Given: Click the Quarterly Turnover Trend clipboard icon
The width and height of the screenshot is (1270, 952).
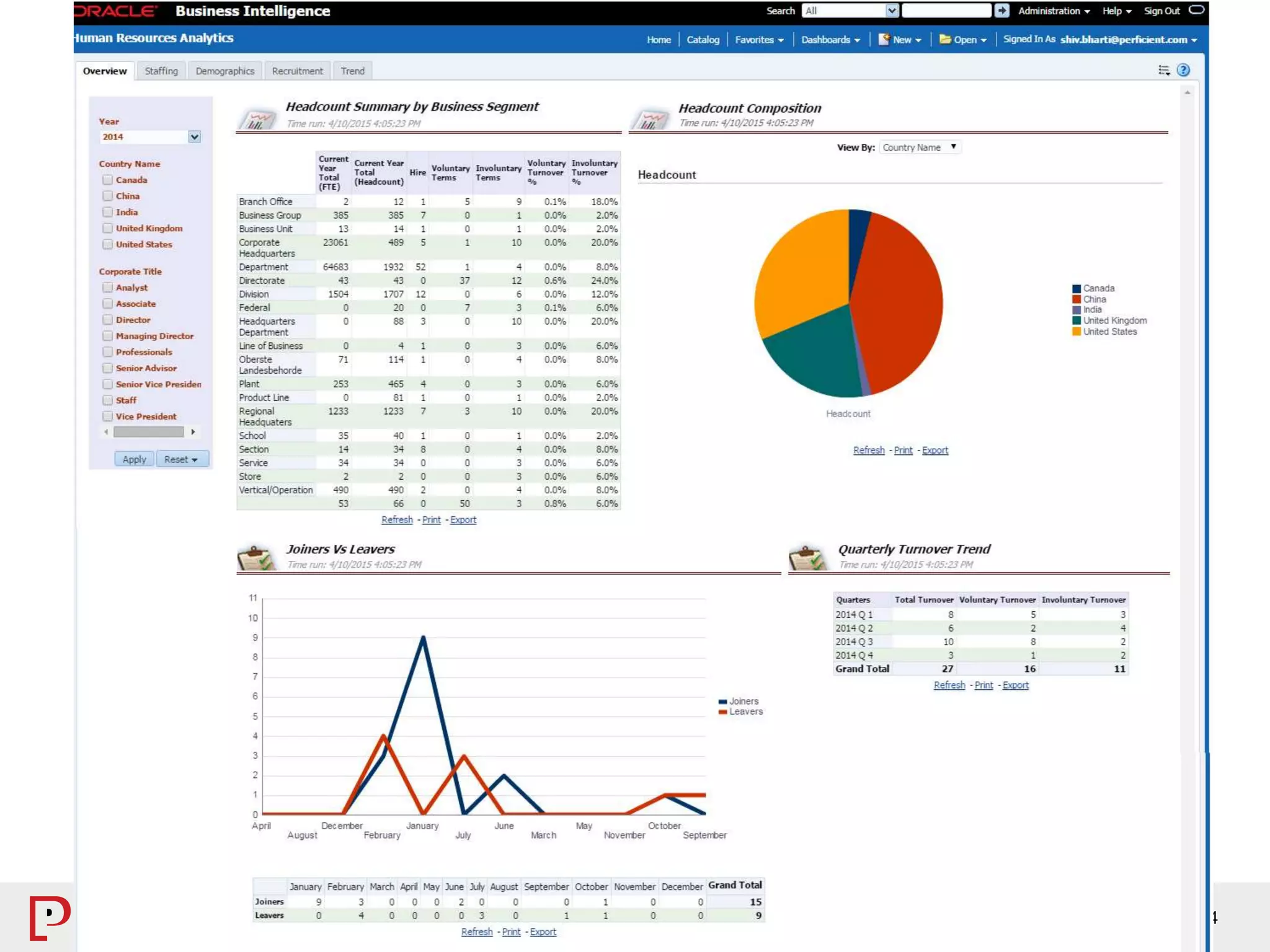Looking at the screenshot, I should pos(808,558).
